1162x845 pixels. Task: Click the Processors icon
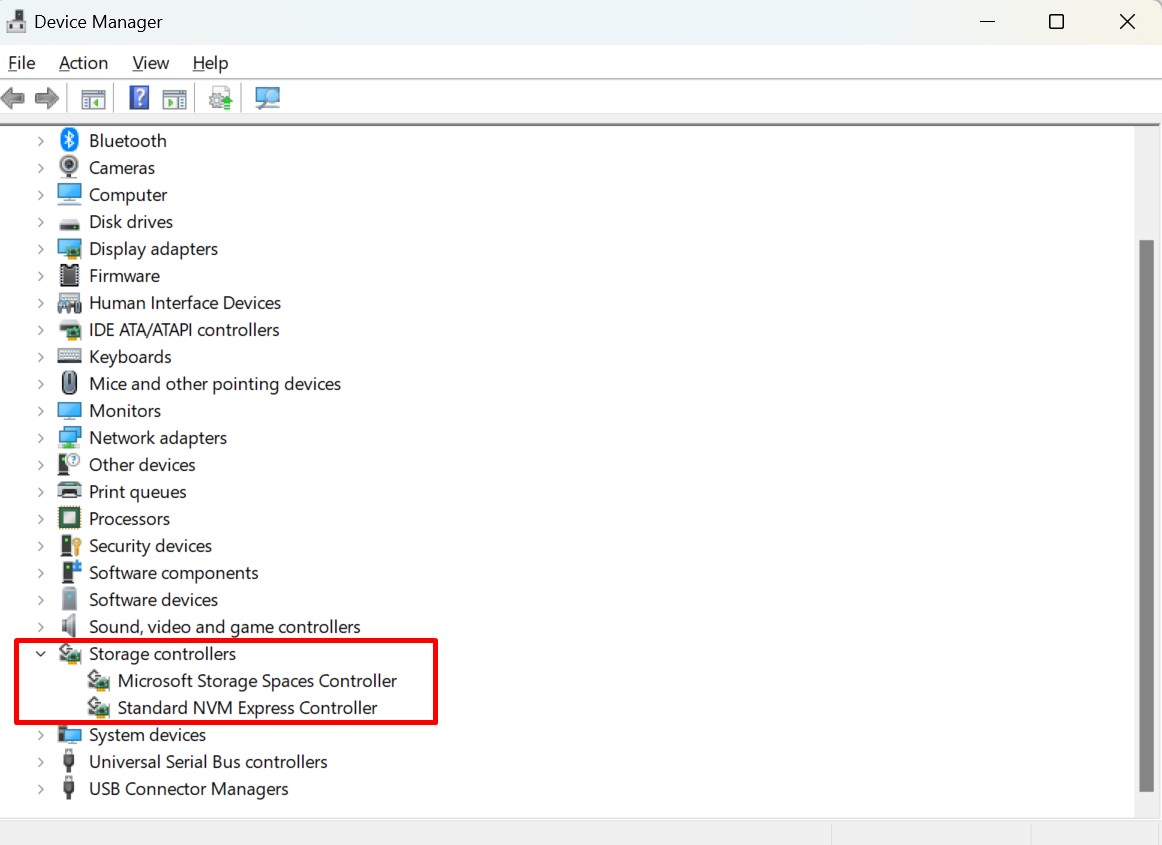[x=70, y=518]
